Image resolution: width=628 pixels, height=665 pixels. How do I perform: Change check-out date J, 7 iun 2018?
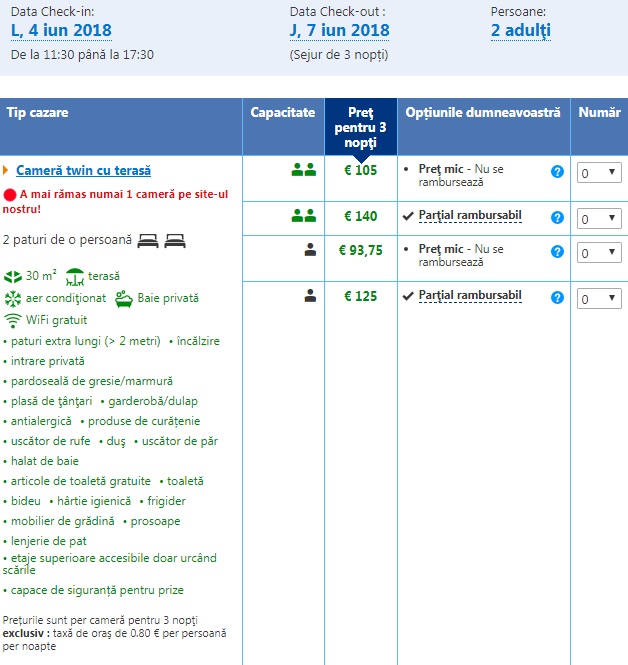pyautogui.click(x=339, y=30)
